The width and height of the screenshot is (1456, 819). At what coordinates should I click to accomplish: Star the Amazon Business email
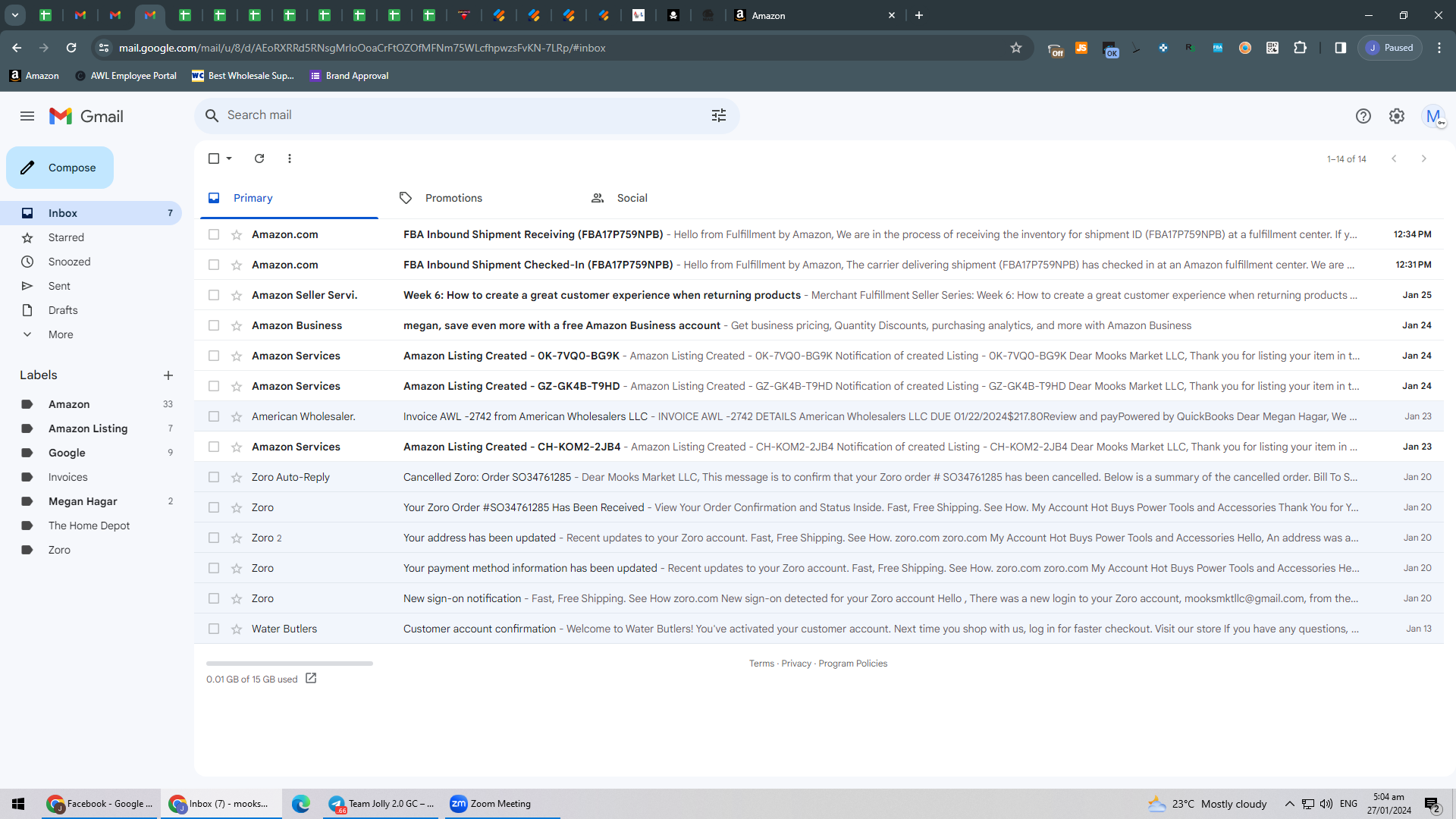pyautogui.click(x=237, y=325)
